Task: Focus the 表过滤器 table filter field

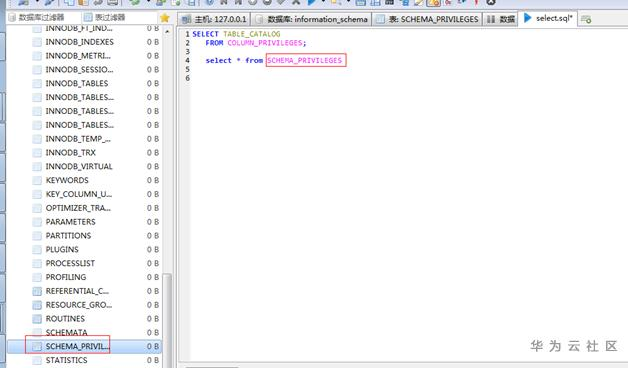Action: coord(119,18)
